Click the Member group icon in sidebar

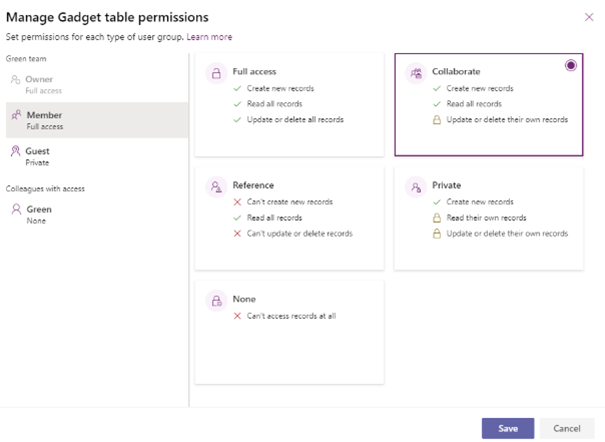[15, 116]
